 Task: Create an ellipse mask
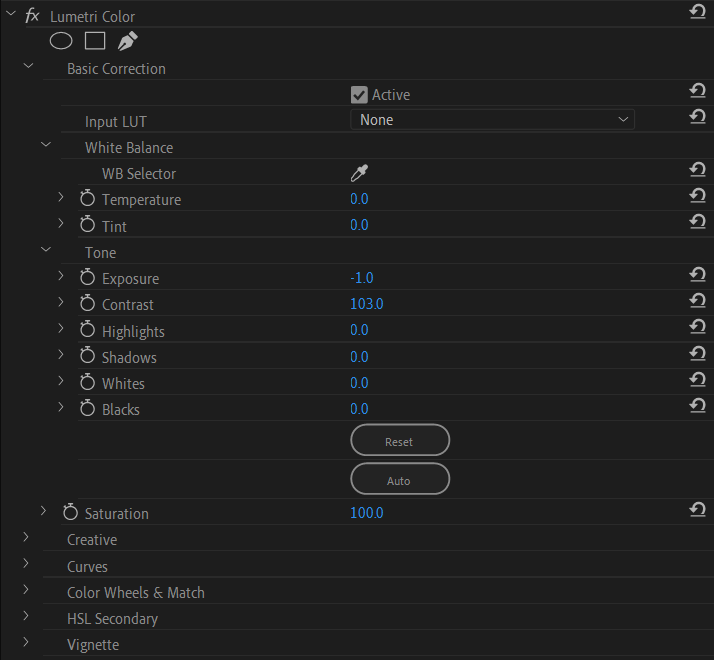pyautogui.click(x=61, y=41)
